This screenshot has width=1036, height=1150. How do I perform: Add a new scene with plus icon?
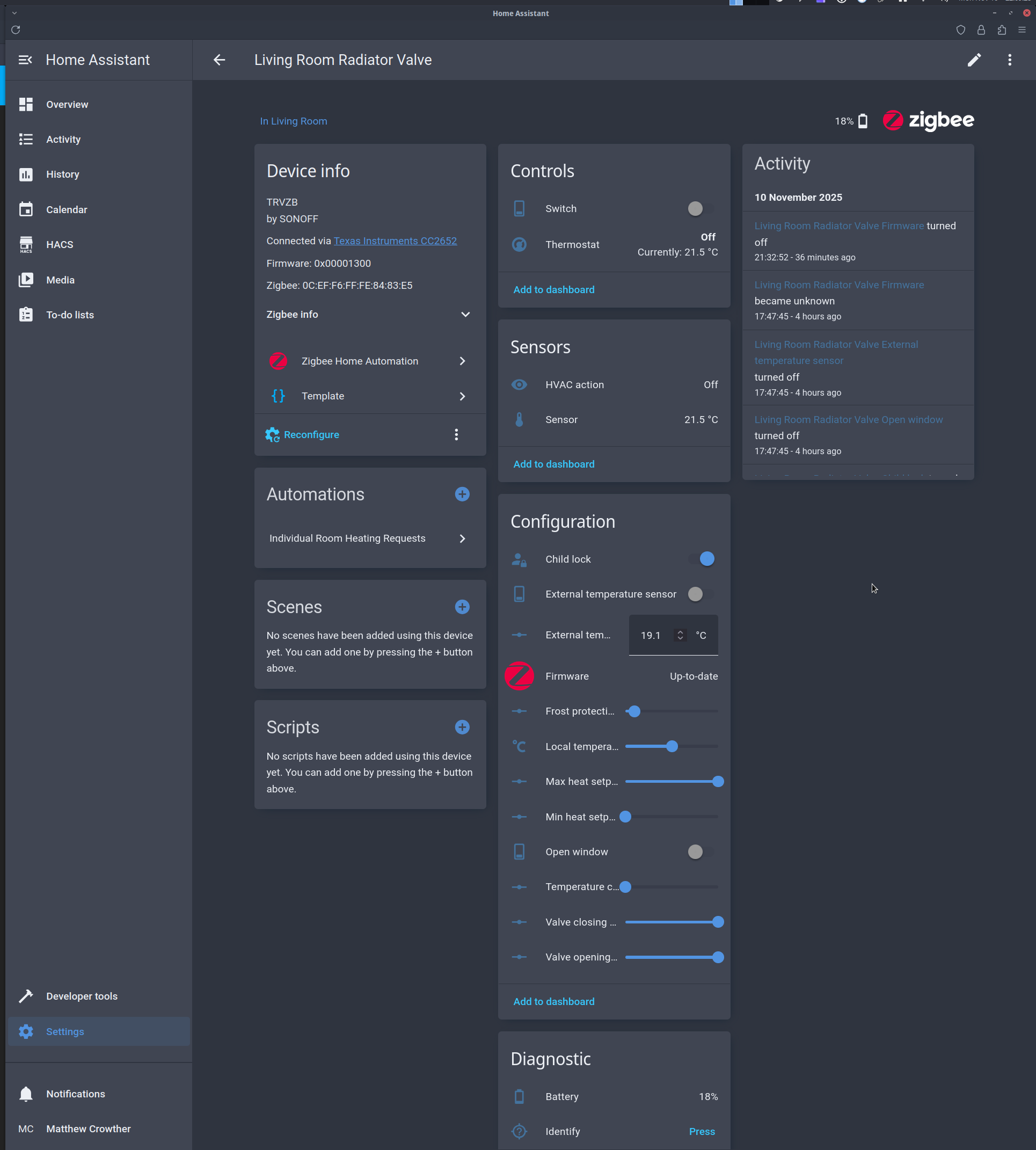pyautogui.click(x=462, y=607)
